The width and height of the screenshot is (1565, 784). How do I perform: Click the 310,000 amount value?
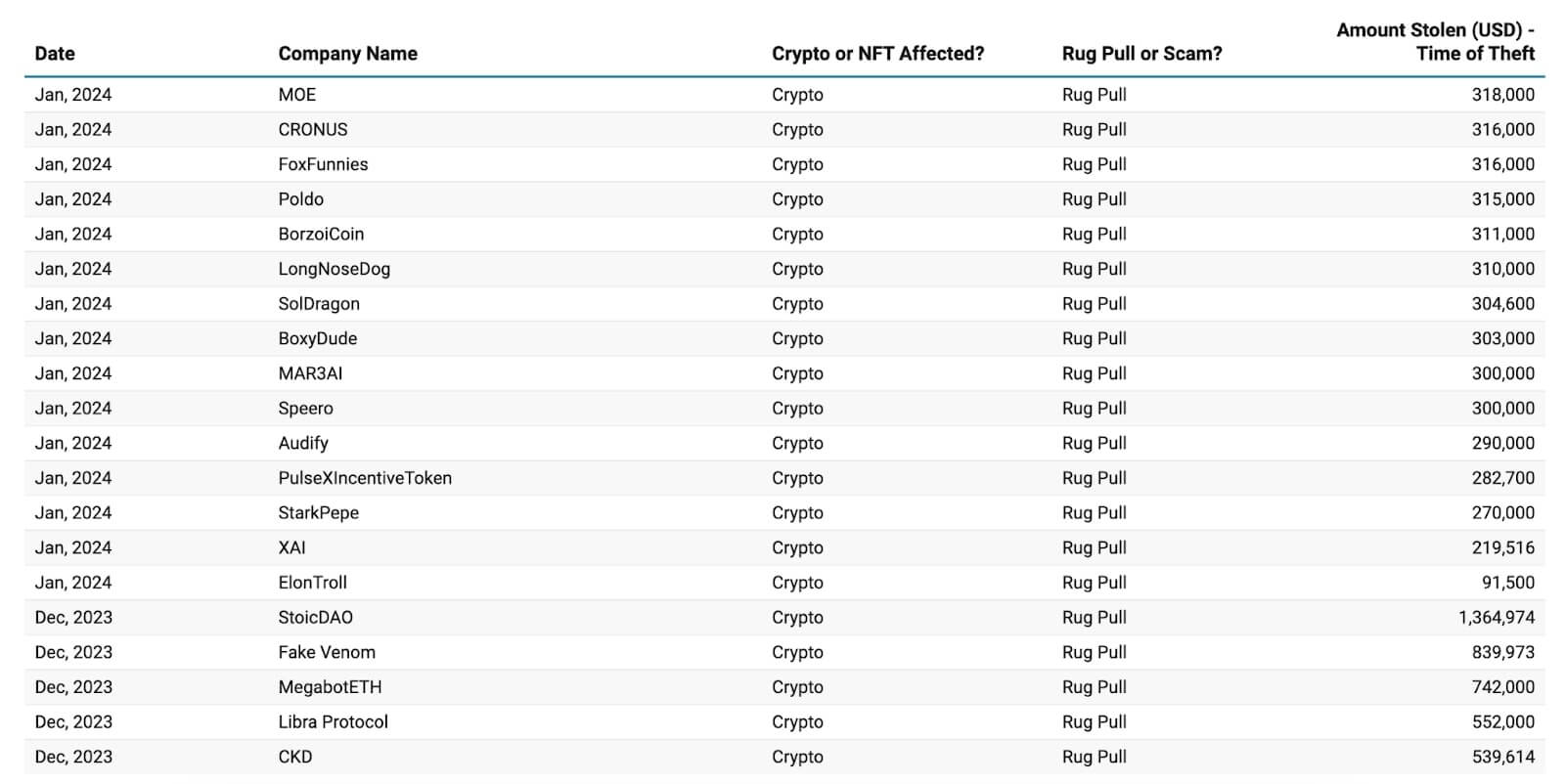click(1503, 269)
